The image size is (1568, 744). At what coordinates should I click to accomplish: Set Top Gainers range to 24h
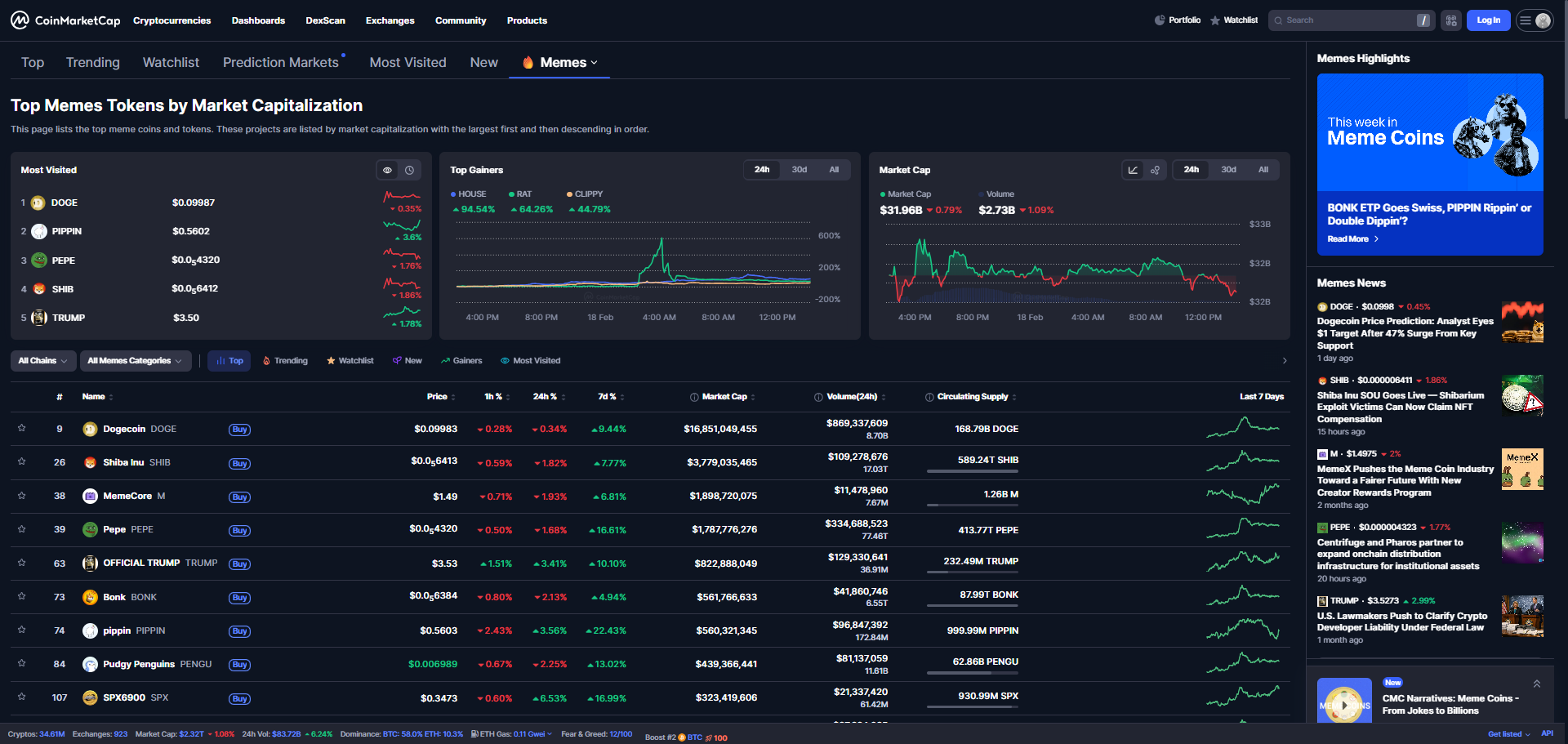[x=762, y=170]
